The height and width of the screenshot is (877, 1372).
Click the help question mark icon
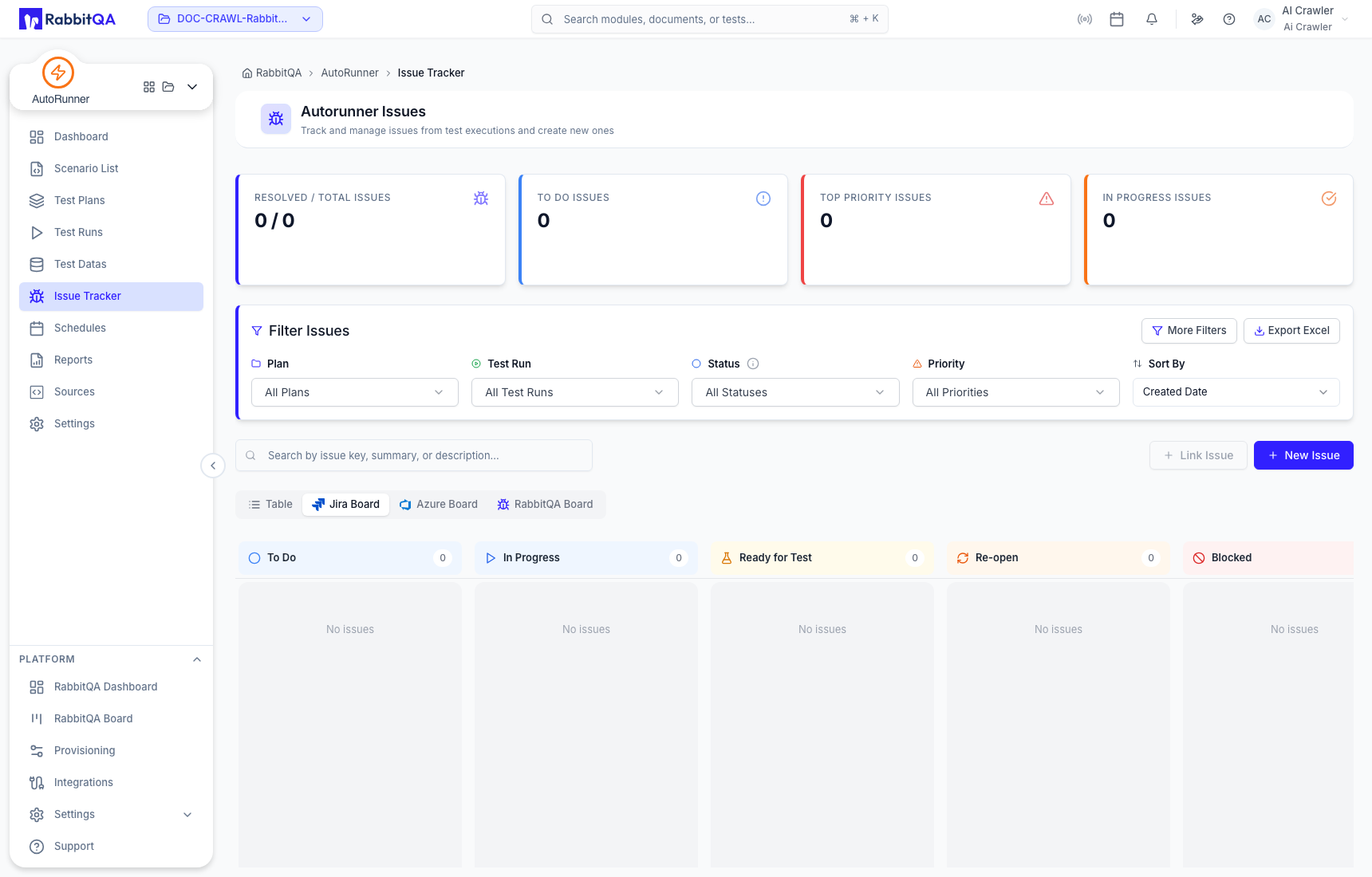click(1229, 19)
